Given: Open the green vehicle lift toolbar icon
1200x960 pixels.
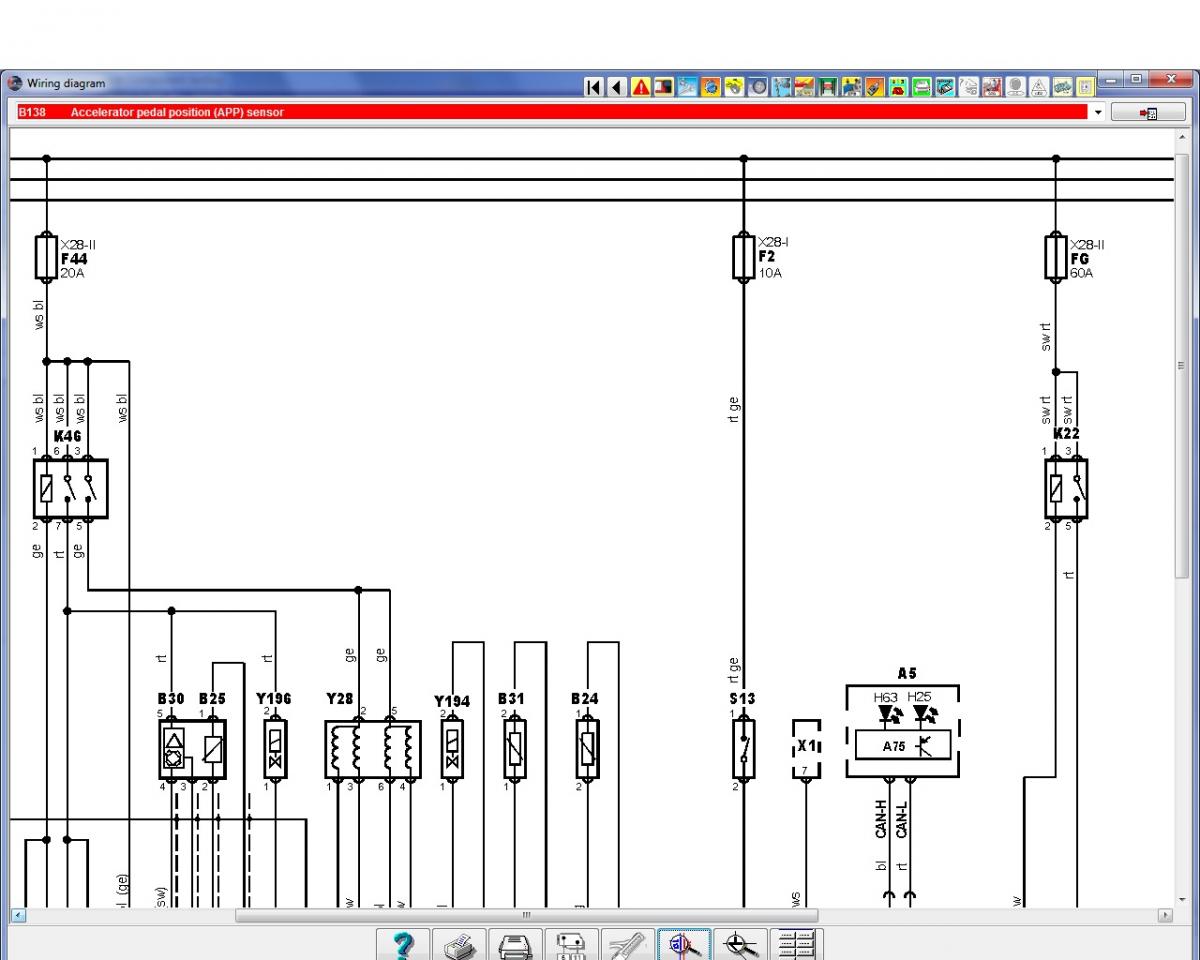Looking at the screenshot, I should pos(828,87).
